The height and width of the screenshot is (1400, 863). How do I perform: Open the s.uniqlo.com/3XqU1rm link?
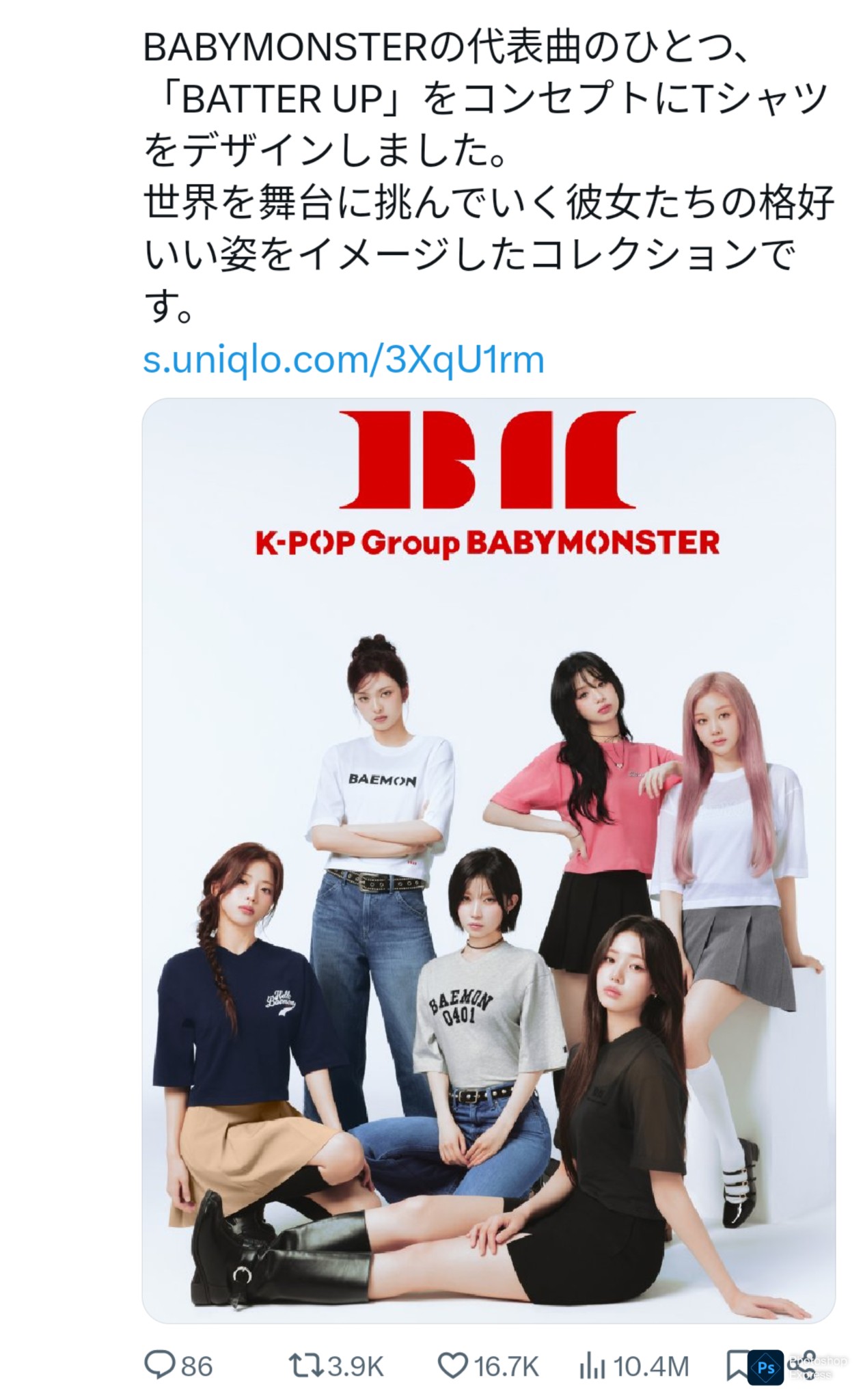click(x=344, y=359)
